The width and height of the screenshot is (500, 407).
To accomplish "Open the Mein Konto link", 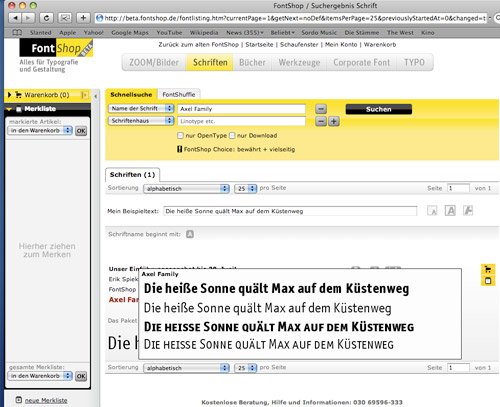I will pyautogui.click(x=341, y=45).
